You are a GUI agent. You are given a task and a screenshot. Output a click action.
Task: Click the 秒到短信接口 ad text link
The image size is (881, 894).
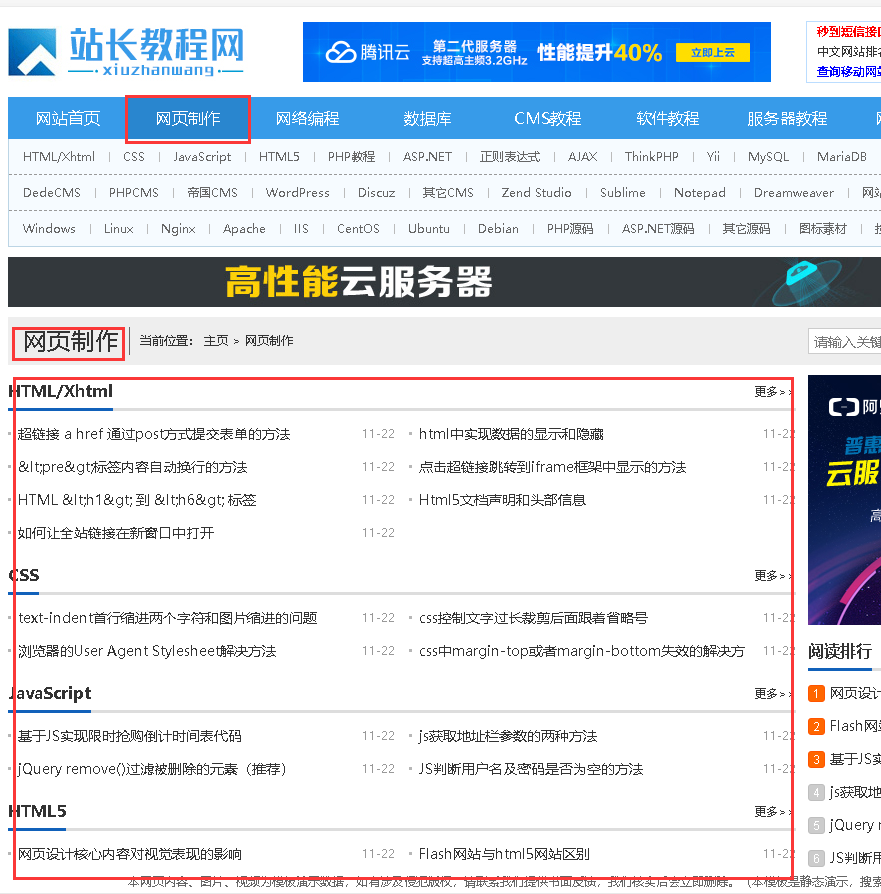click(848, 32)
